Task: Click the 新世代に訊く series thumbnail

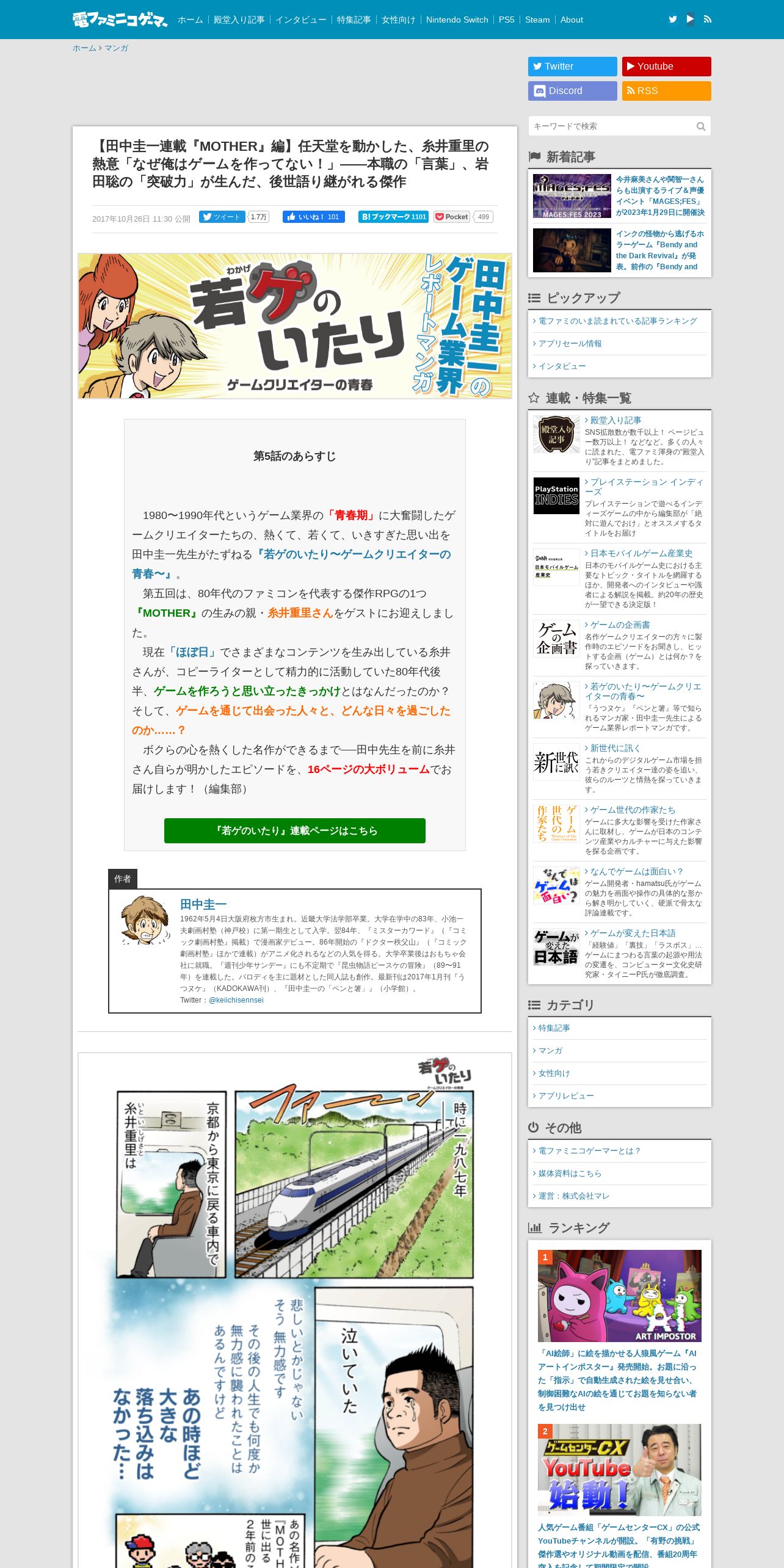Action: click(556, 762)
